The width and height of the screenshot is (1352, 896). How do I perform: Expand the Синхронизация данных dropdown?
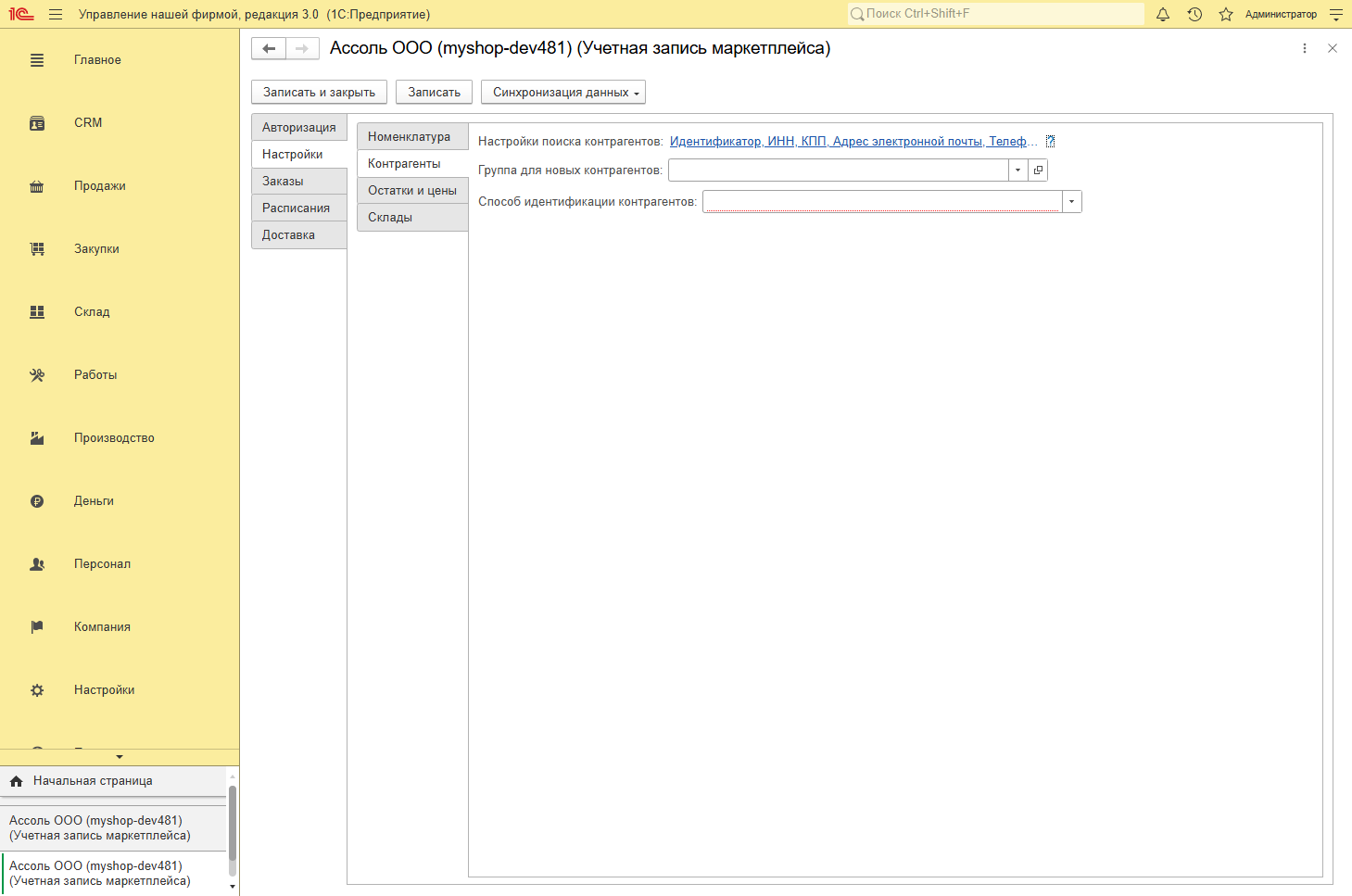(x=563, y=93)
